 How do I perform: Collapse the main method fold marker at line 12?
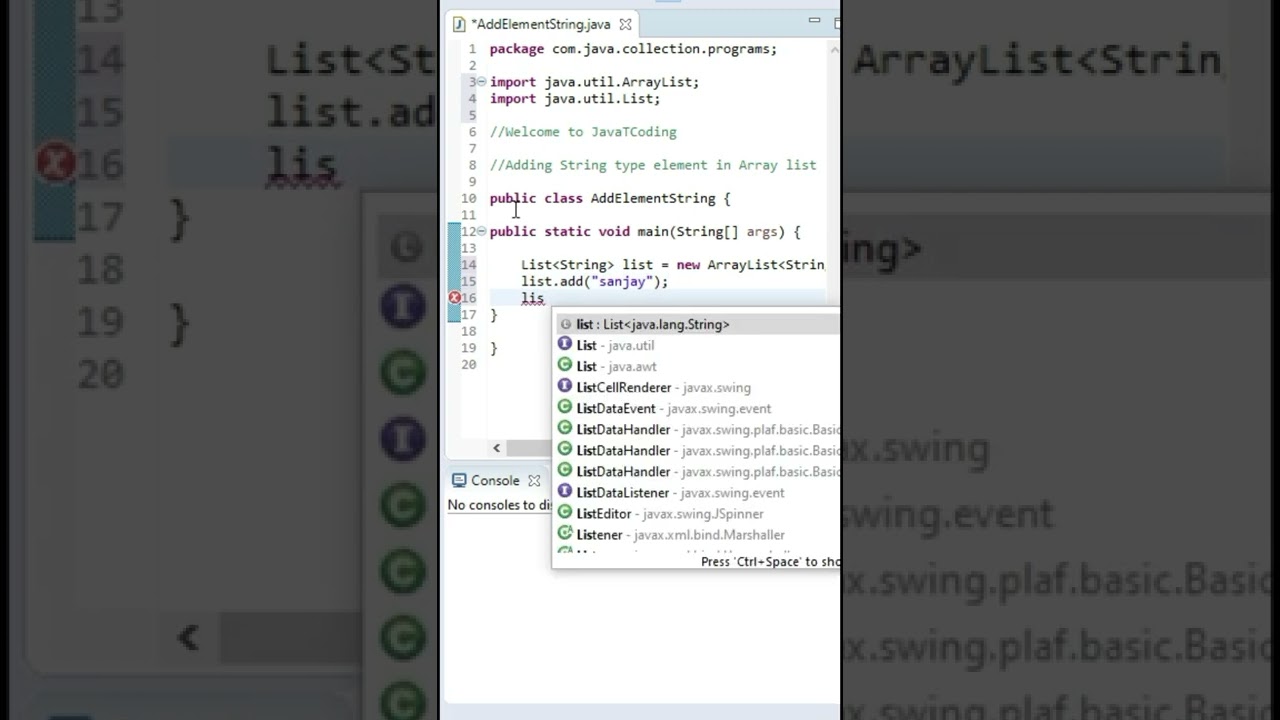(x=482, y=231)
